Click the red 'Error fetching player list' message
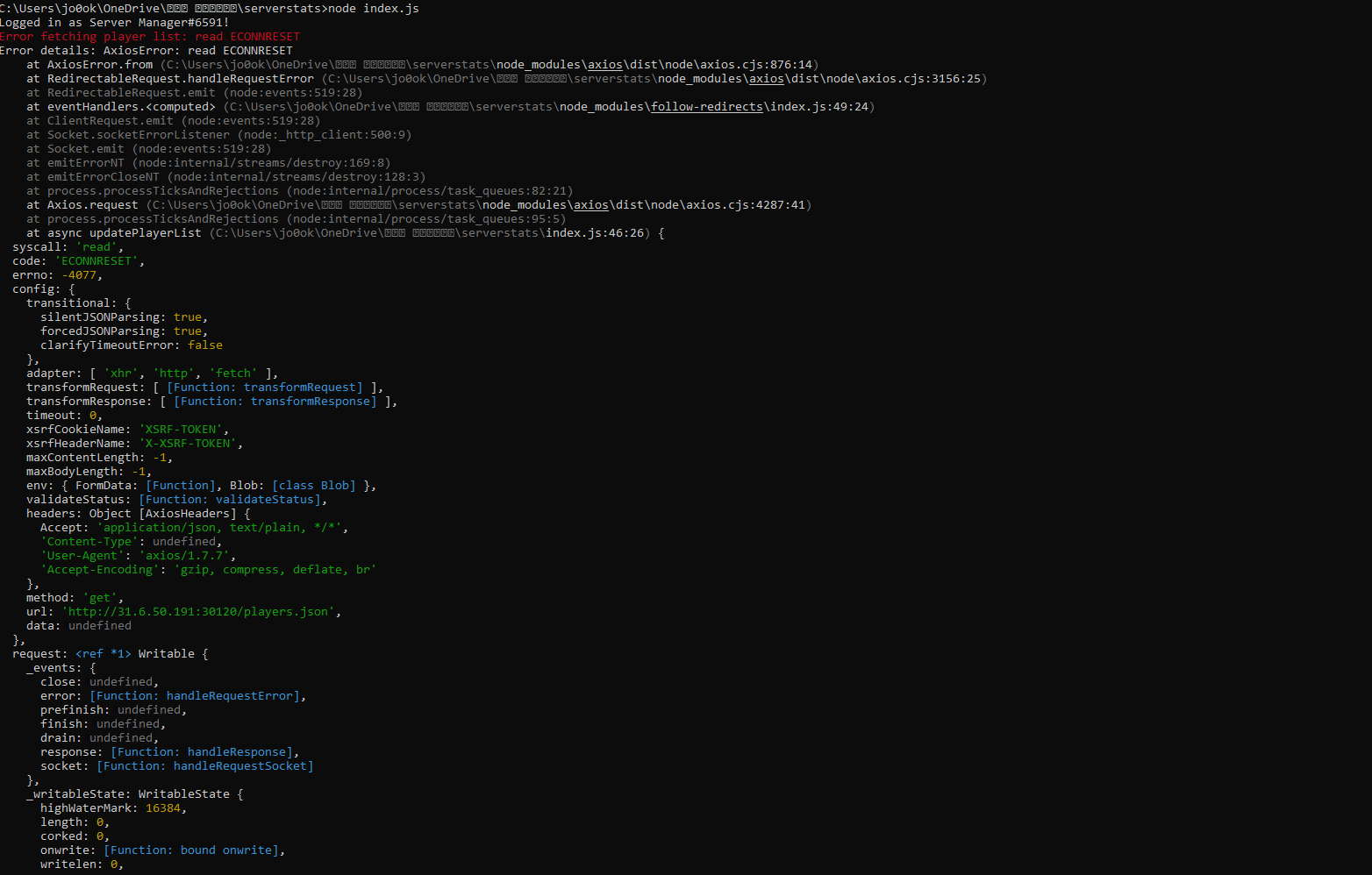The width and height of the screenshot is (1372, 875). click(149, 37)
